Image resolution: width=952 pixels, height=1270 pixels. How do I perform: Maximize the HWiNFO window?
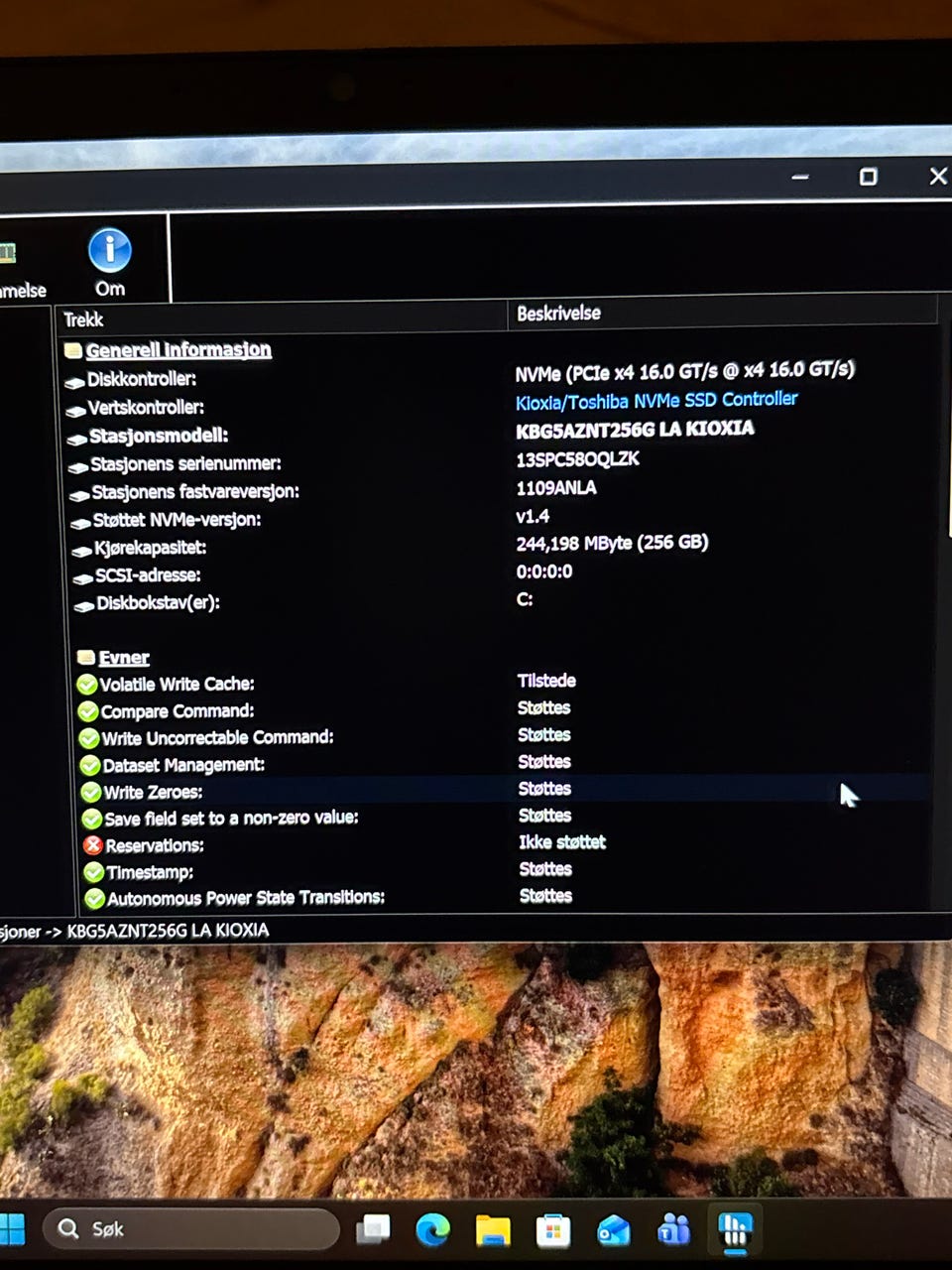868,177
